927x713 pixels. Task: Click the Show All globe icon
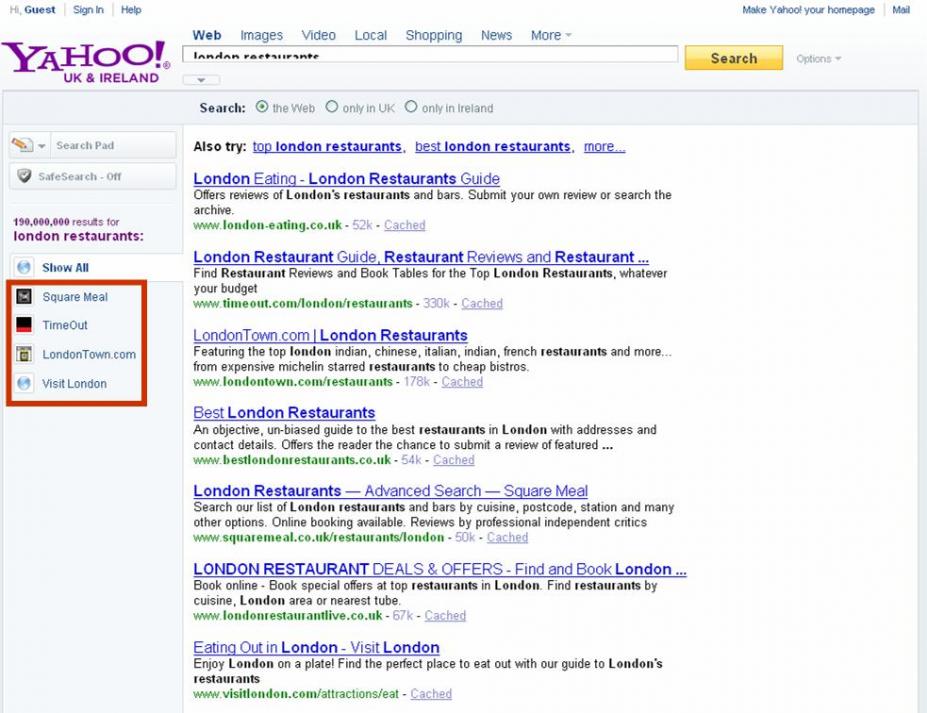pyautogui.click(x=24, y=267)
